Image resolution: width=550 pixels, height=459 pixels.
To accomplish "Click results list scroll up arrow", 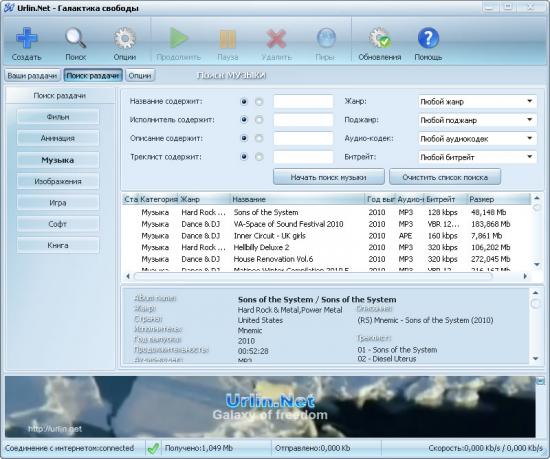I will (537, 198).
